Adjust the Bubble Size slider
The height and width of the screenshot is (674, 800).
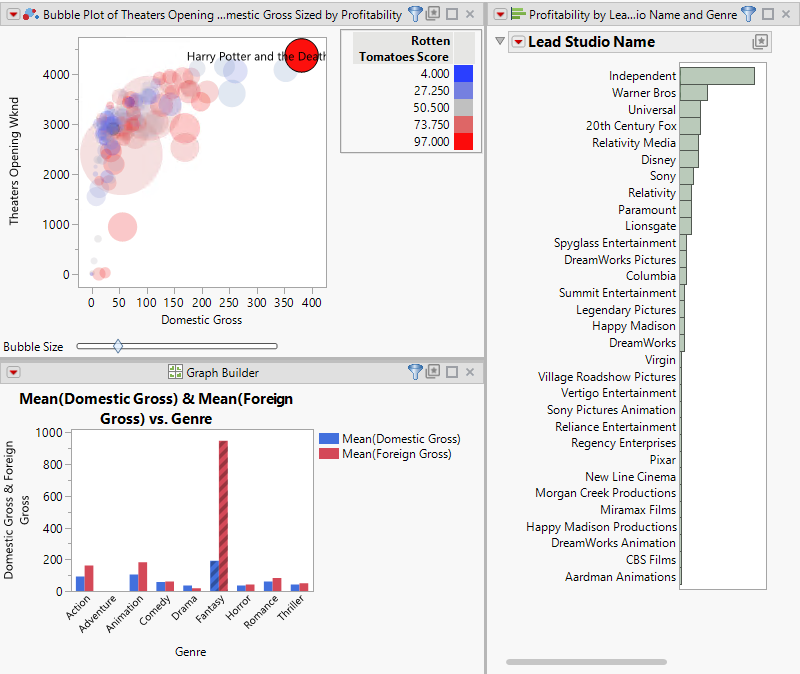(x=118, y=346)
